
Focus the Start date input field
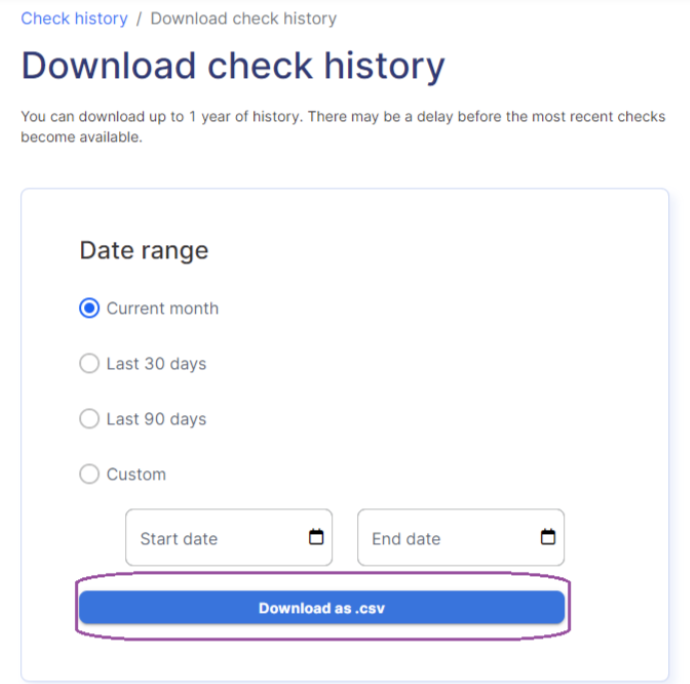pyautogui.click(x=229, y=537)
